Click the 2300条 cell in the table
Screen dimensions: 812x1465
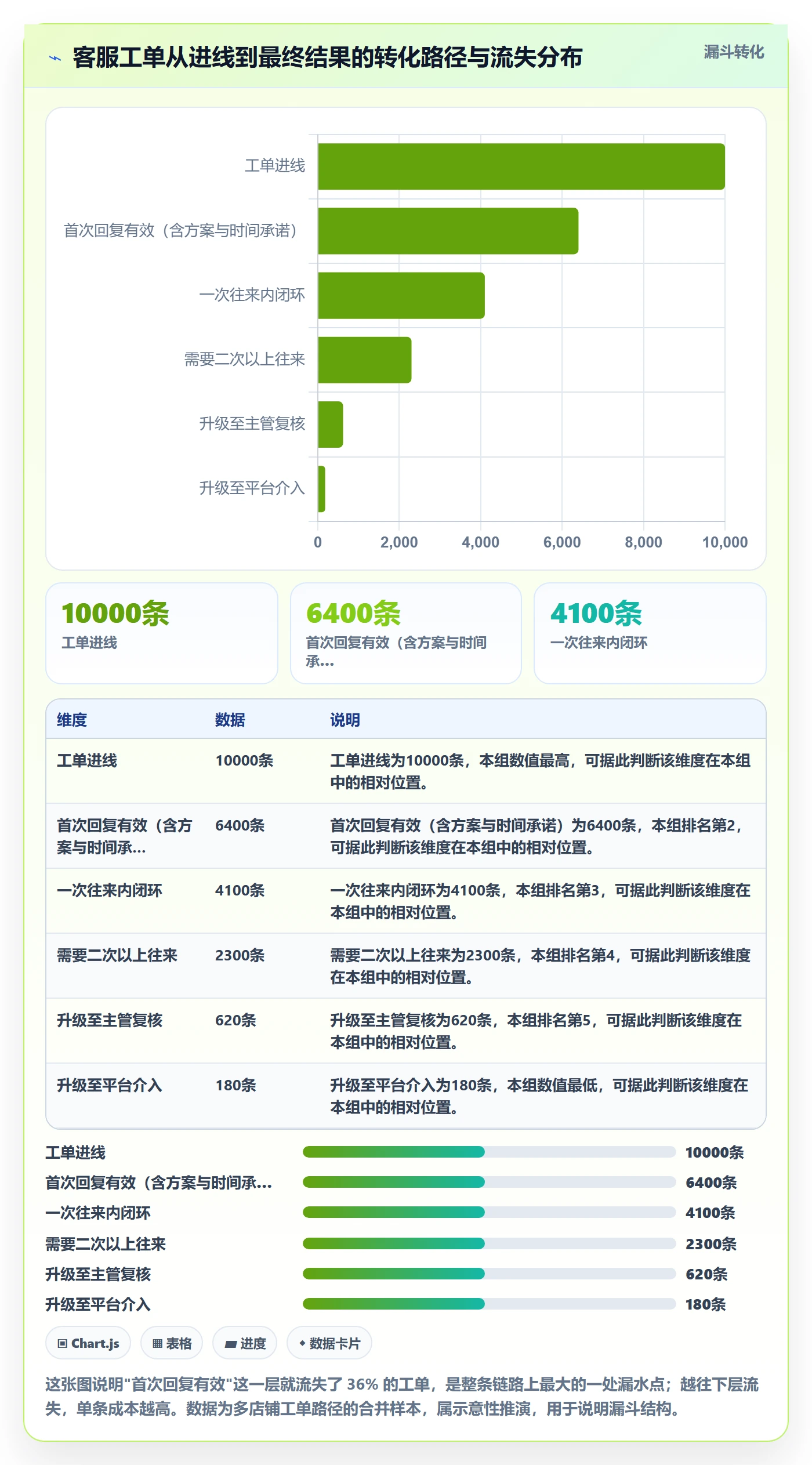(240, 955)
